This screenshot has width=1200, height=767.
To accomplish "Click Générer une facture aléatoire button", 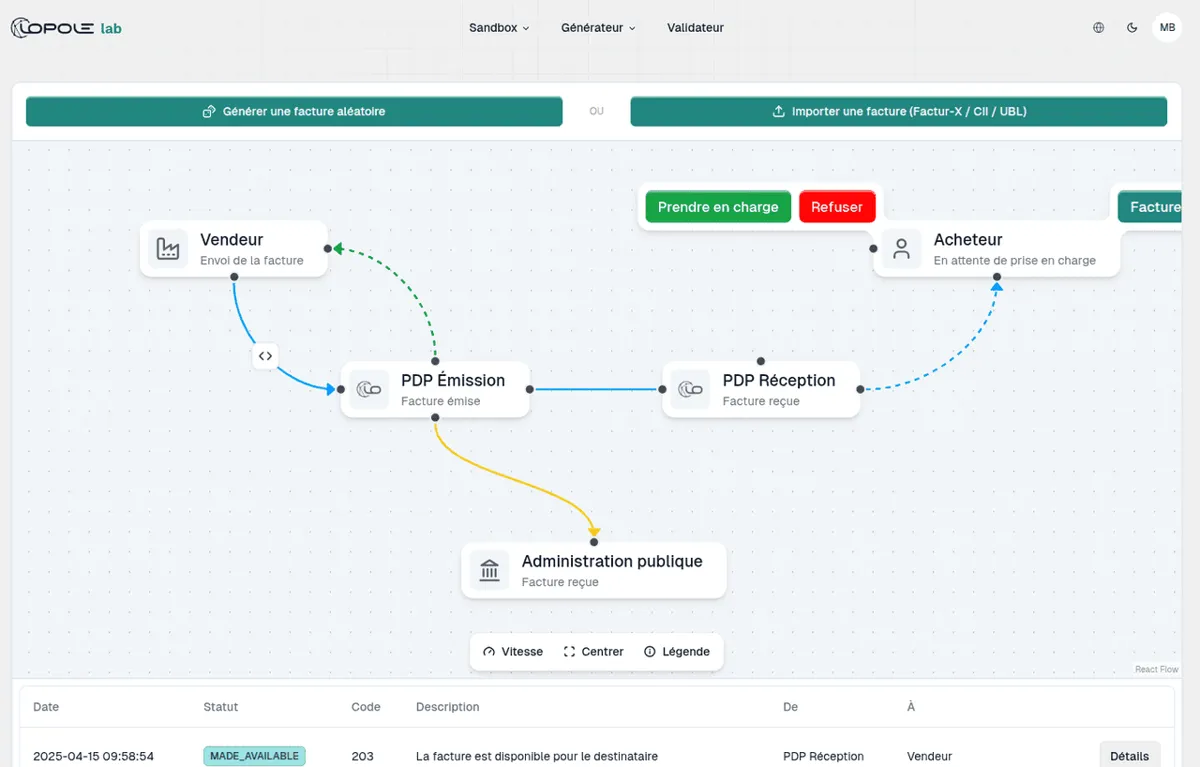I will click(294, 112).
